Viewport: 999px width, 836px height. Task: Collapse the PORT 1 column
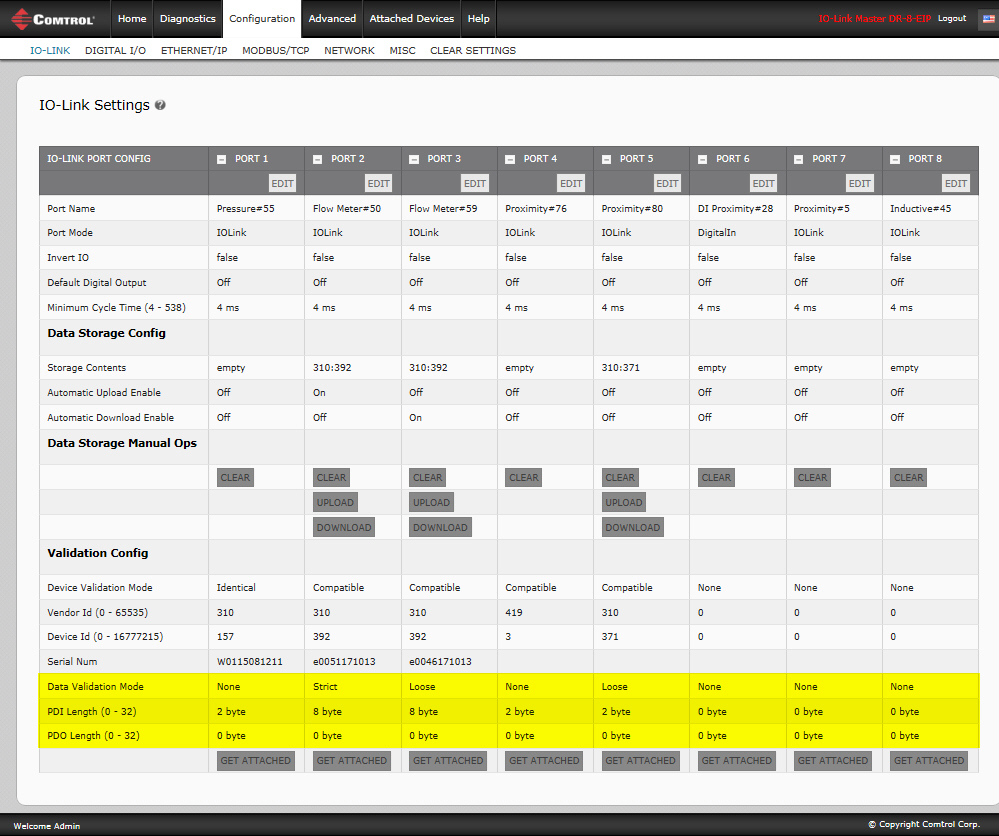222,159
